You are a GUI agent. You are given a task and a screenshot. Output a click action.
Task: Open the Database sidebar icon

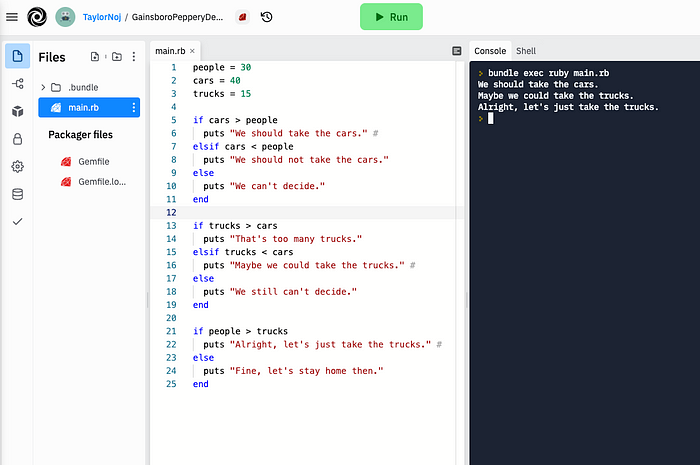(x=17, y=194)
